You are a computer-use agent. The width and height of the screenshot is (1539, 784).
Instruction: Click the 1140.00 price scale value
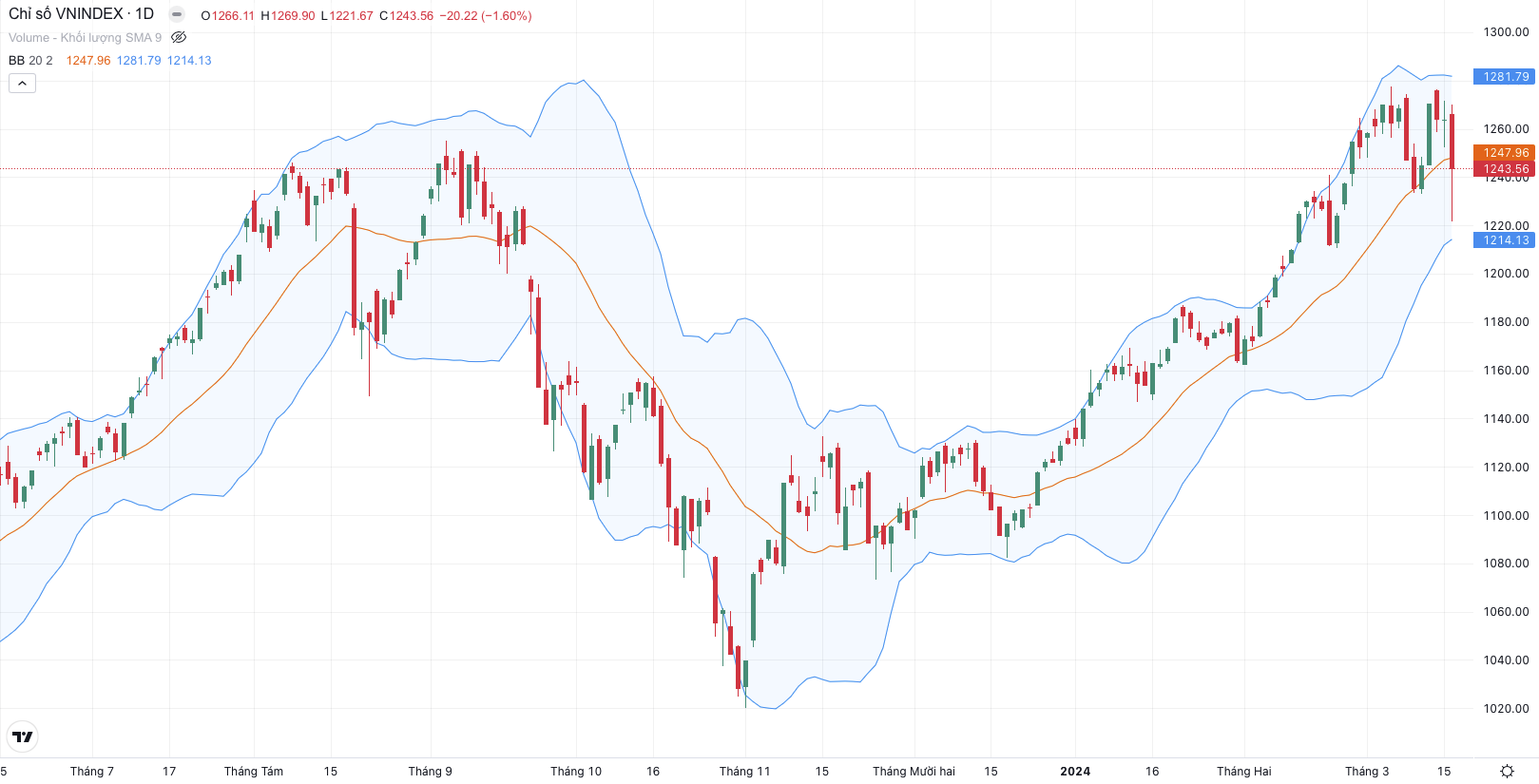pos(1506,418)
